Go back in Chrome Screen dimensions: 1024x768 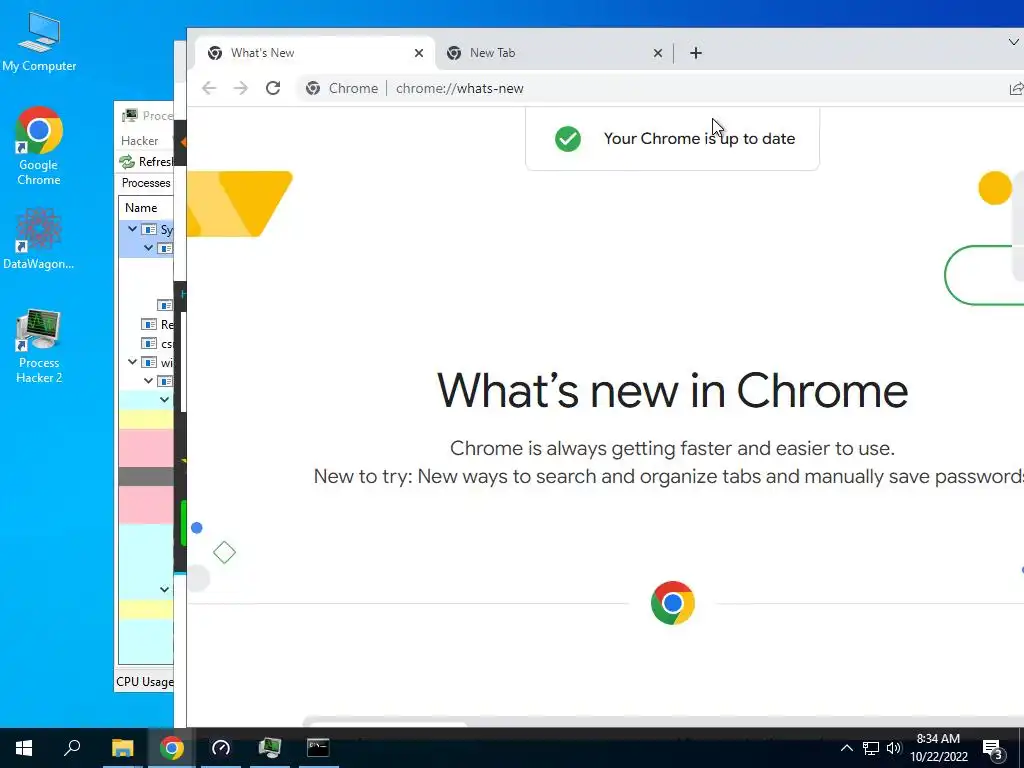click(x=209, y=88)
